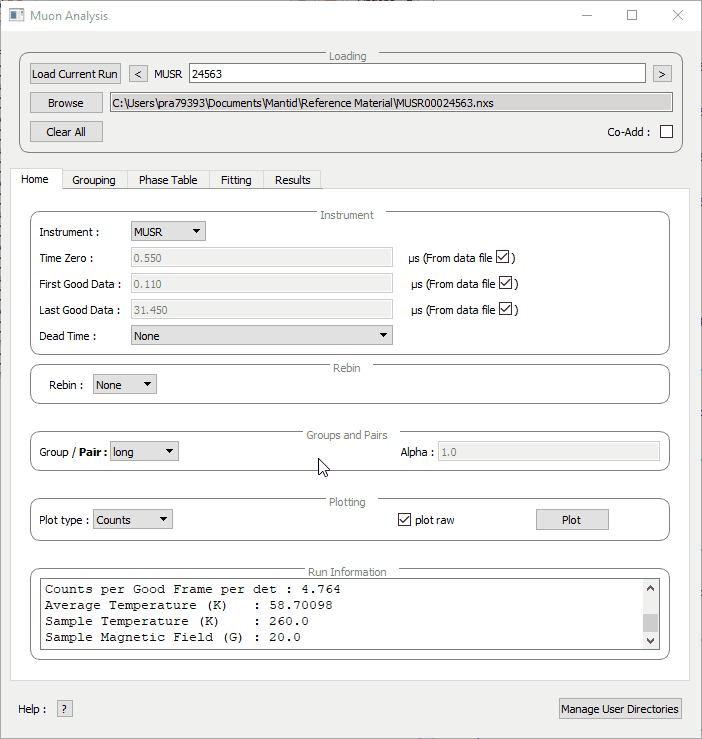Open help with the question mark button

coord(65,709)
